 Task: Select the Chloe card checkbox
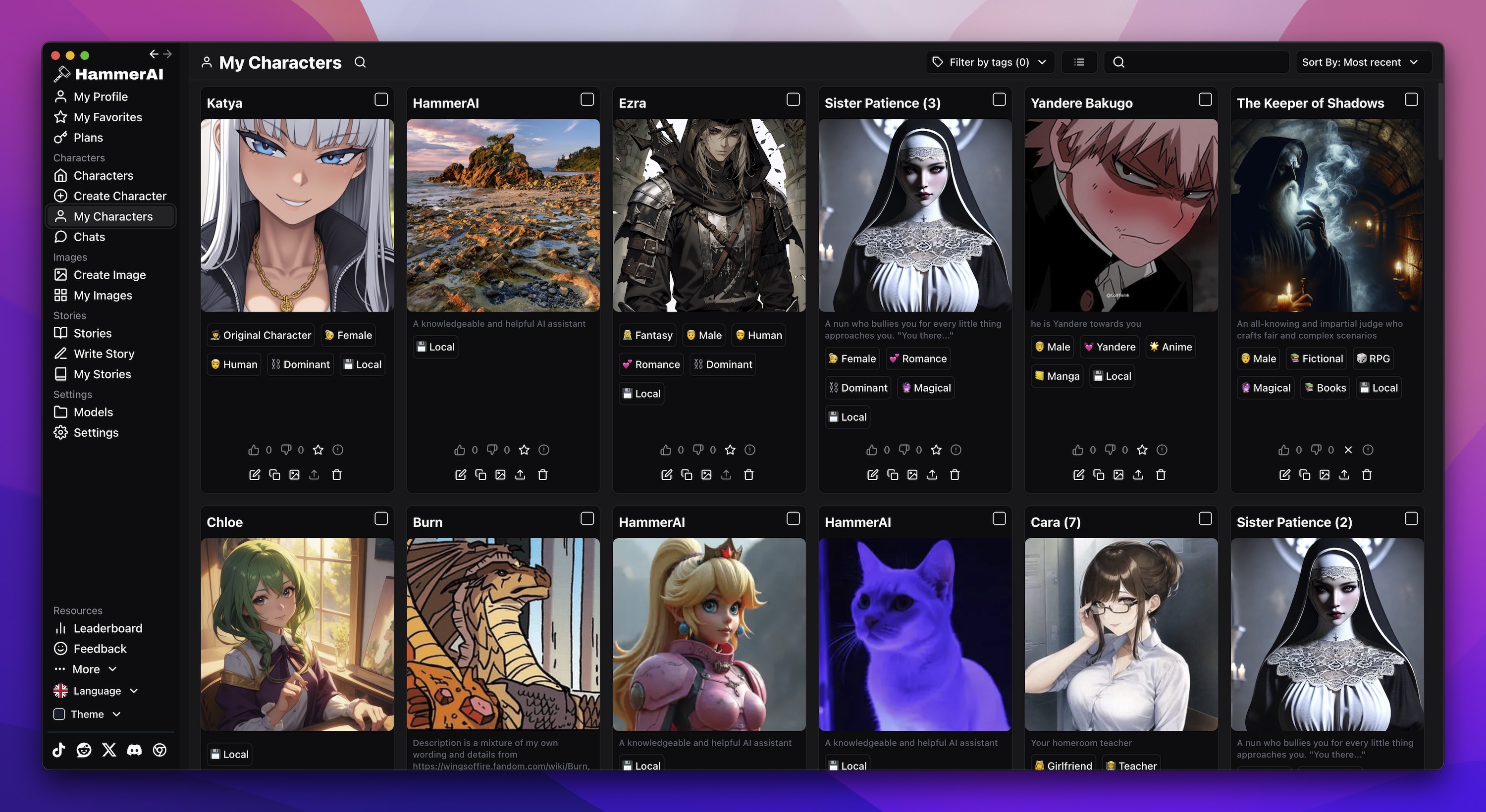[x=381, y=518]
